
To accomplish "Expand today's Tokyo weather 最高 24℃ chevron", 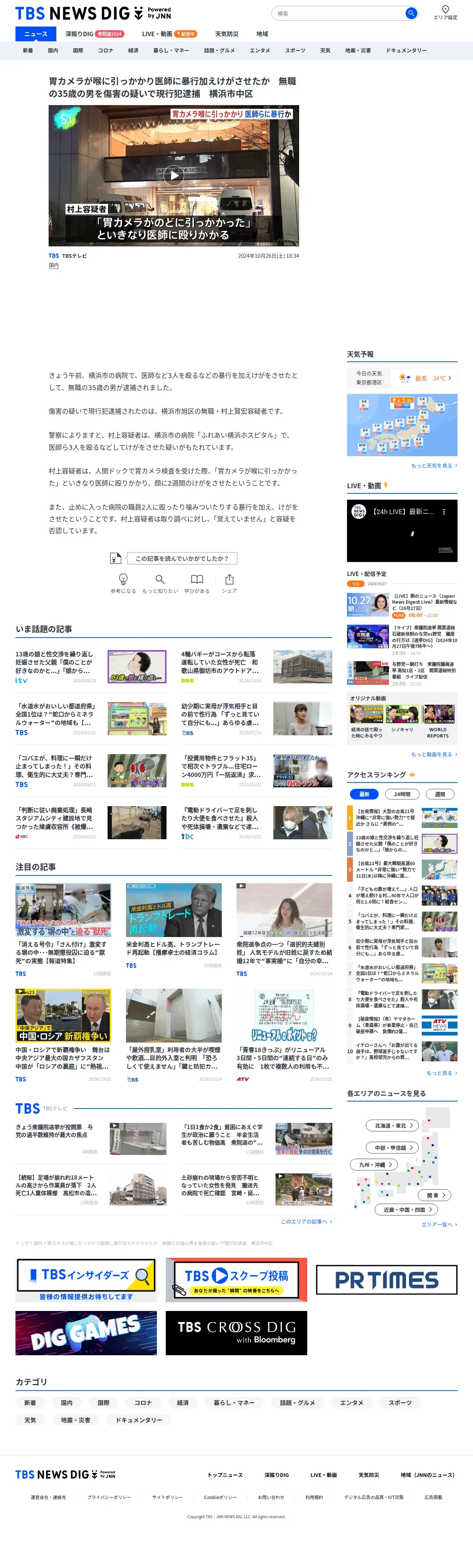I will [450, 378].
